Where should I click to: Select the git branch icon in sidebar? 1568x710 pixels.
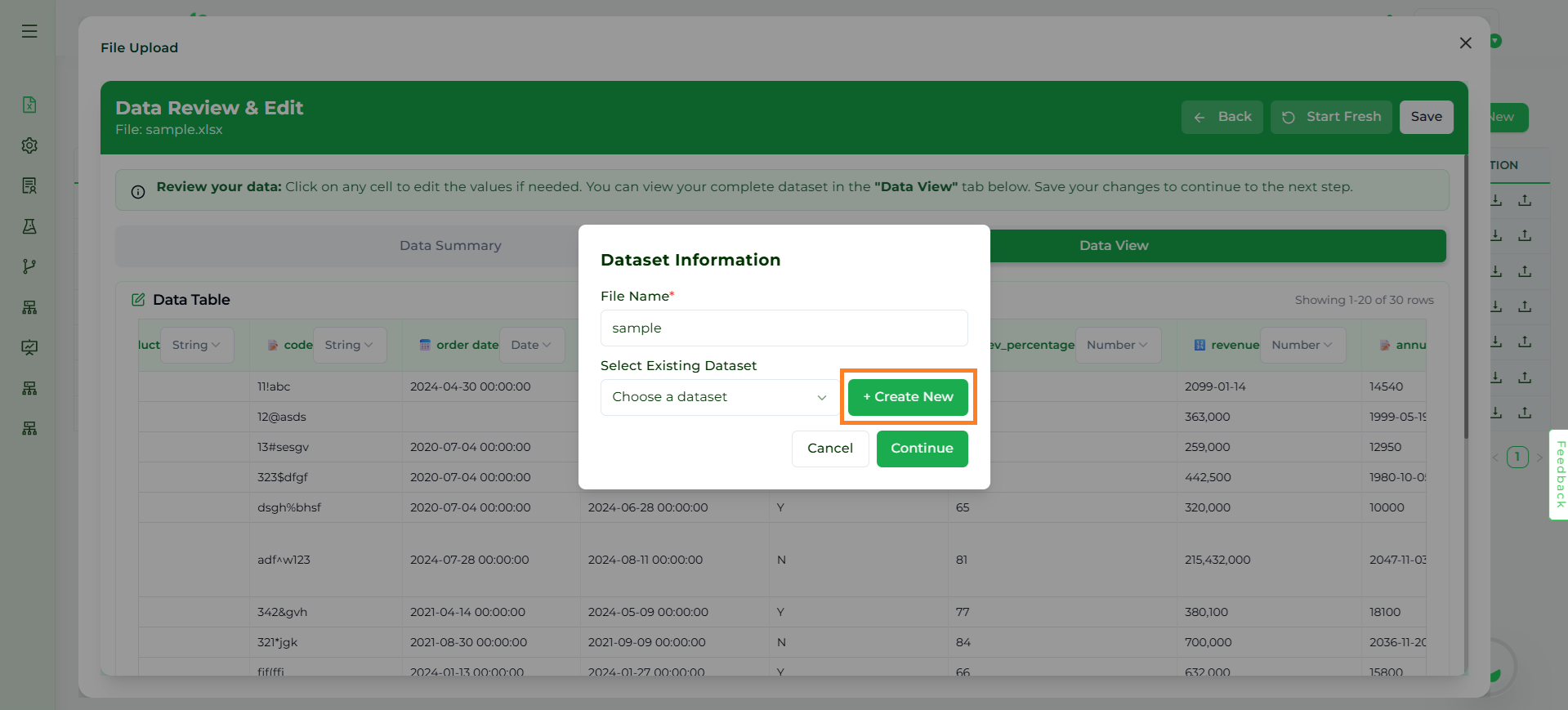[x=29, y=266]
